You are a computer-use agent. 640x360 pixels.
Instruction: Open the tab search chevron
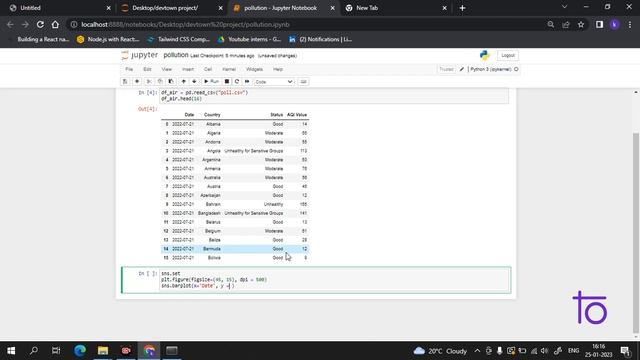pos(564,7)
